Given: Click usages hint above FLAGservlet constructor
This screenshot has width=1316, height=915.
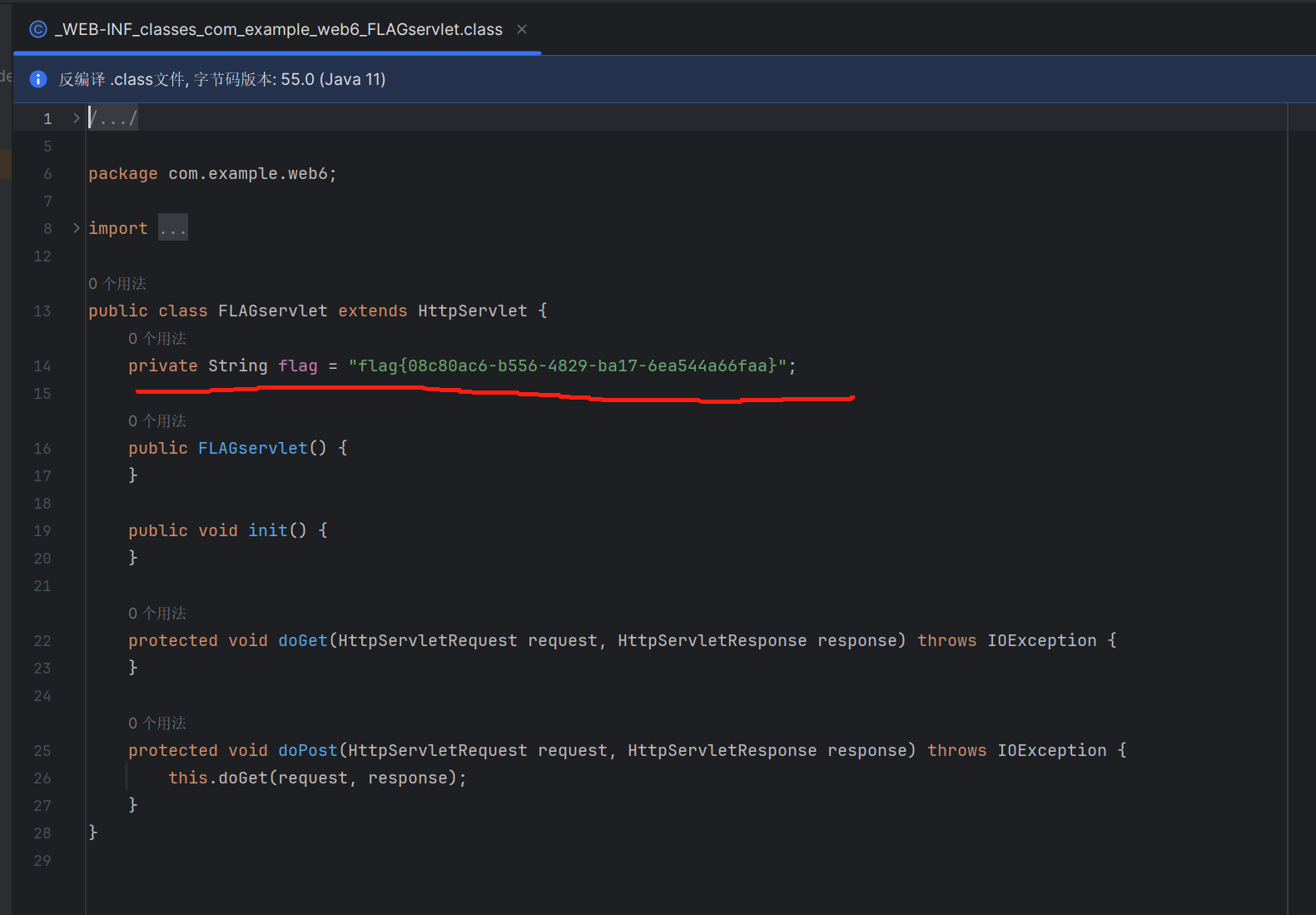Looking at the screenshot, I should (157, 421).
